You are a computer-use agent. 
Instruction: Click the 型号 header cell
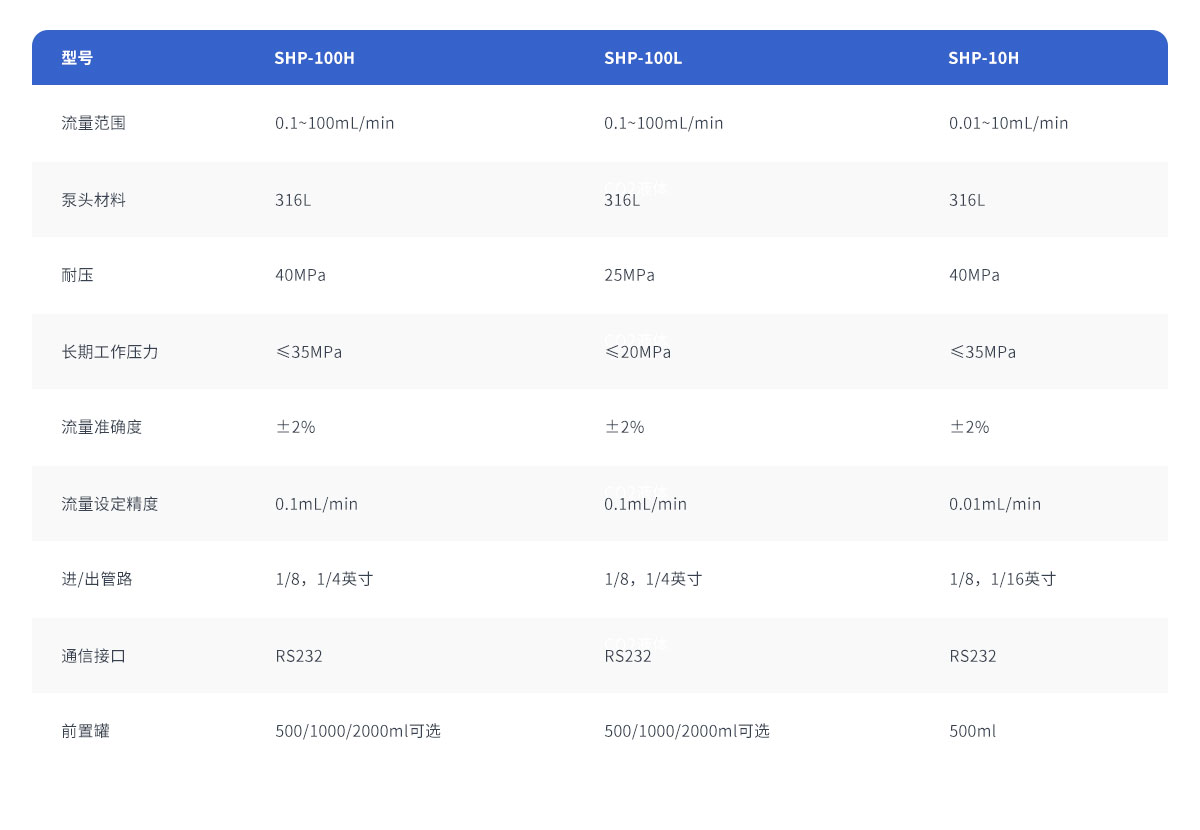click(77, 58)
